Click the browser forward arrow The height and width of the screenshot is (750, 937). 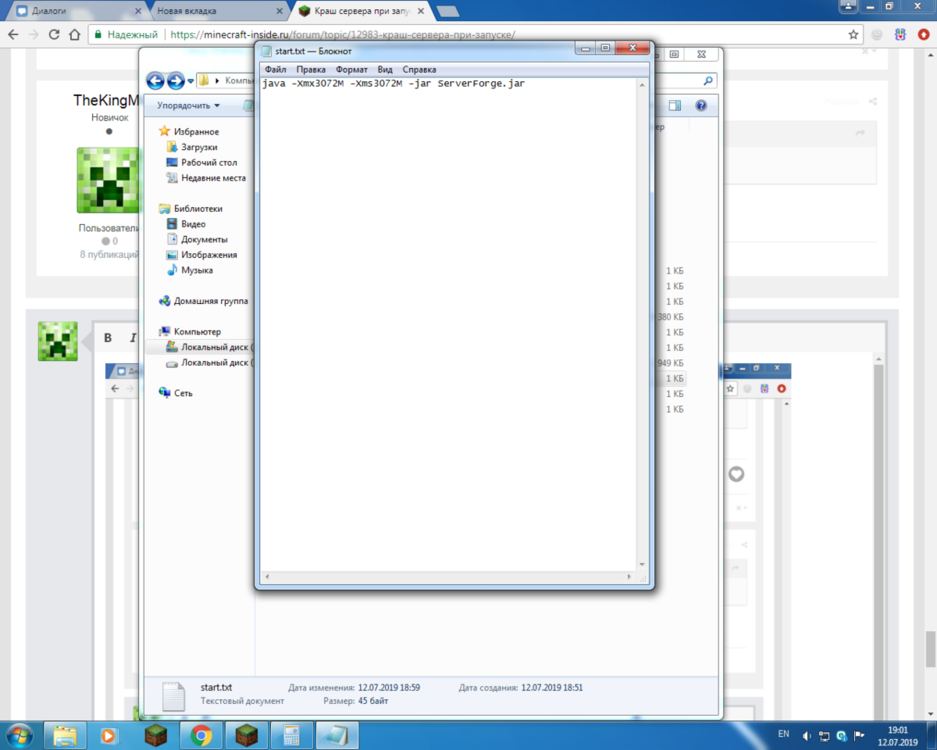click(x=33, y=35)
